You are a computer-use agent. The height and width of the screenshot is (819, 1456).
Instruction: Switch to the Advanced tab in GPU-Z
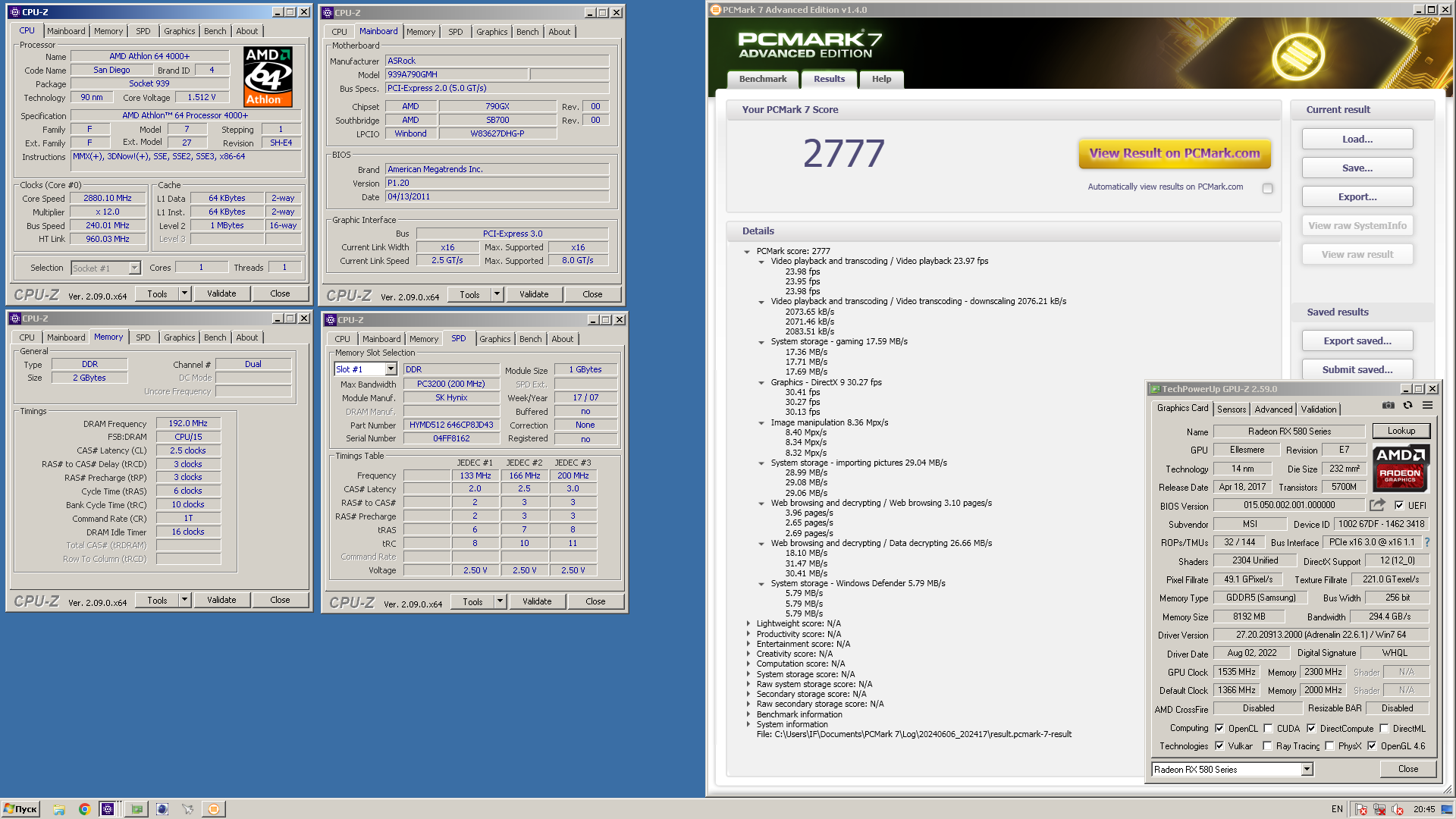[1273, 409]
